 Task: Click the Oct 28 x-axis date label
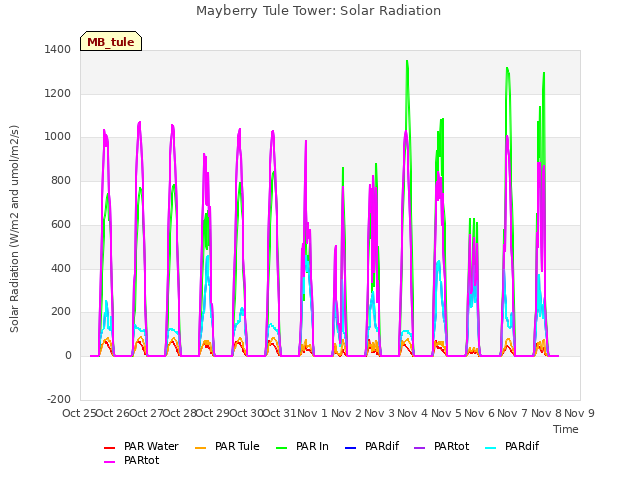pos(180,413)
